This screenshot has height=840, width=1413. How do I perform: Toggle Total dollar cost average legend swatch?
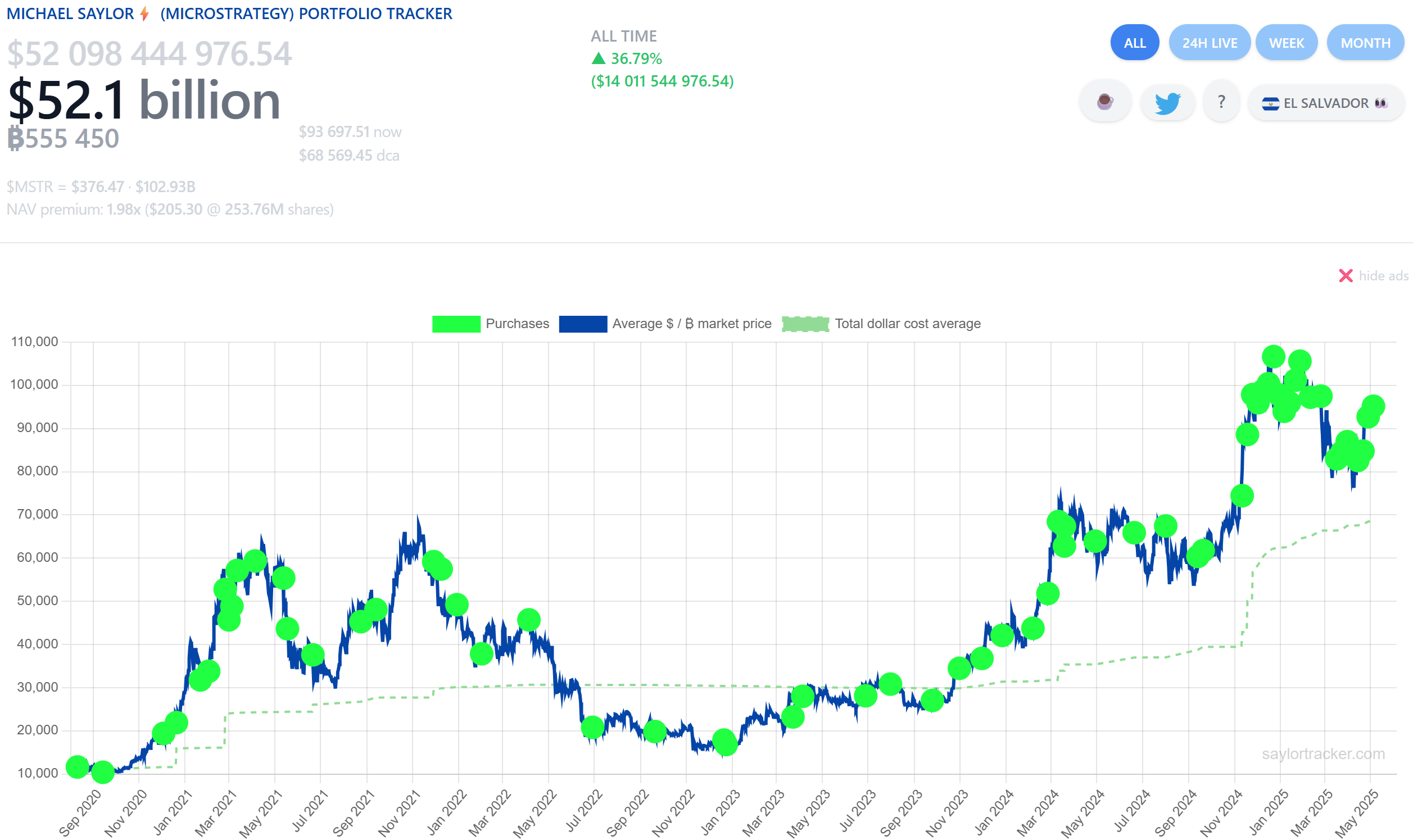pos(805,324)
